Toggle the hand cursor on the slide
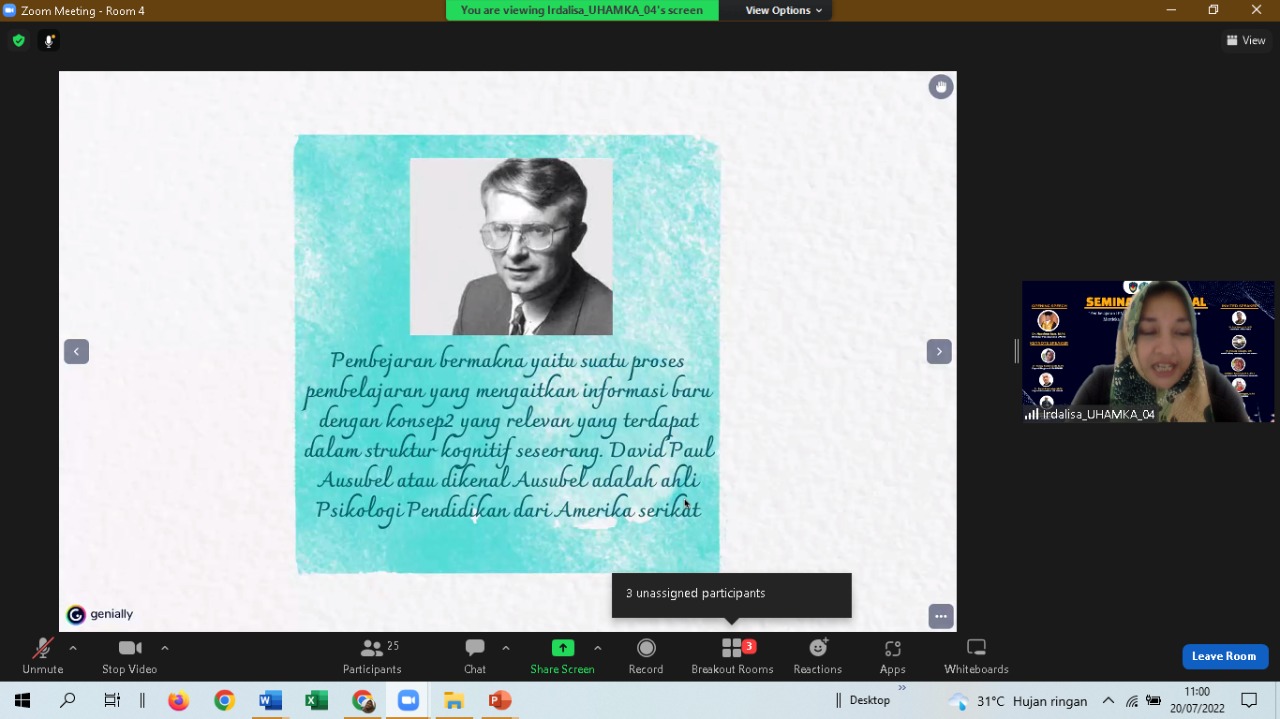Image resolution: width=1280 pixels, height=719 pixels. click(x=940, y=87)
